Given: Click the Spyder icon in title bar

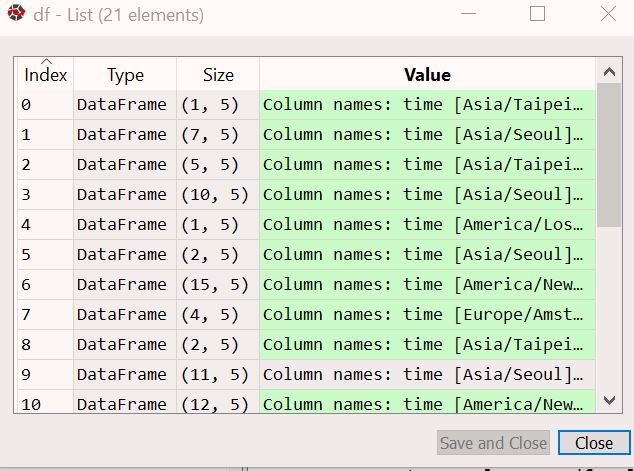Looking at the screenshot, I should (16, 15).
